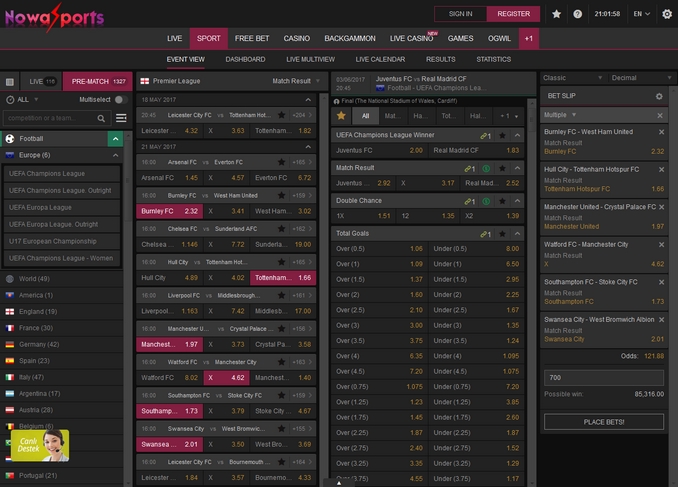Viewport: 678px width, 487px height.
Task: Click link icon in Total Goals header
Action: pos(485,234)
